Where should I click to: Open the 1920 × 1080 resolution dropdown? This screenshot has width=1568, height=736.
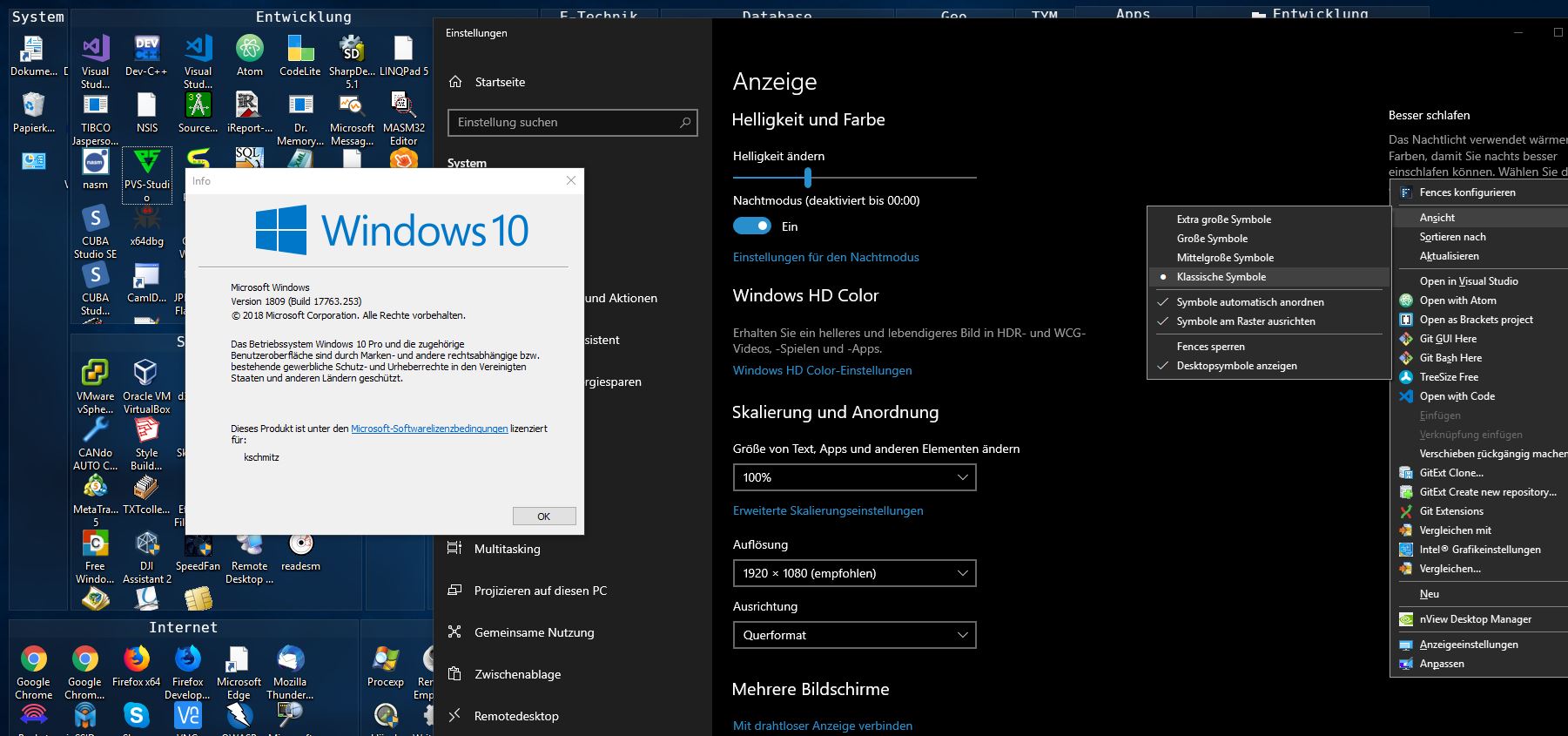855,573
